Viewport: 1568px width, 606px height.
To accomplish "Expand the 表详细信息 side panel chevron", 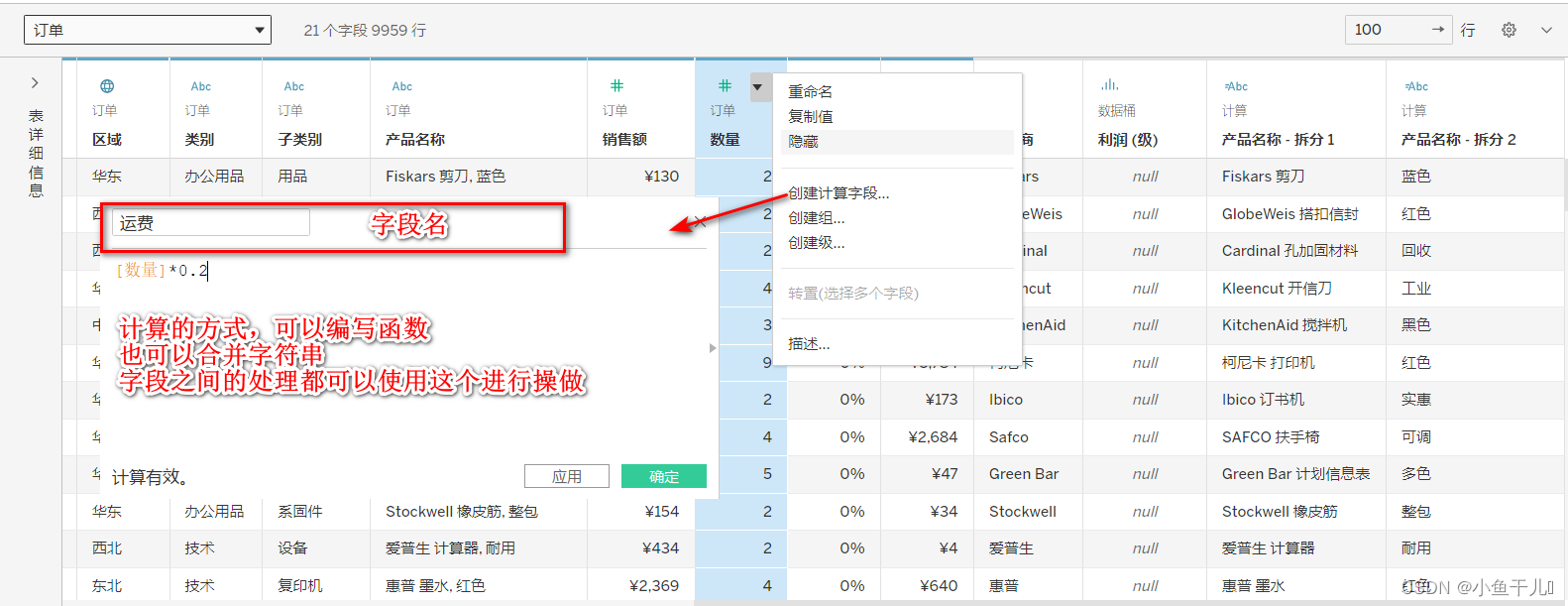I will coord(35,83).
